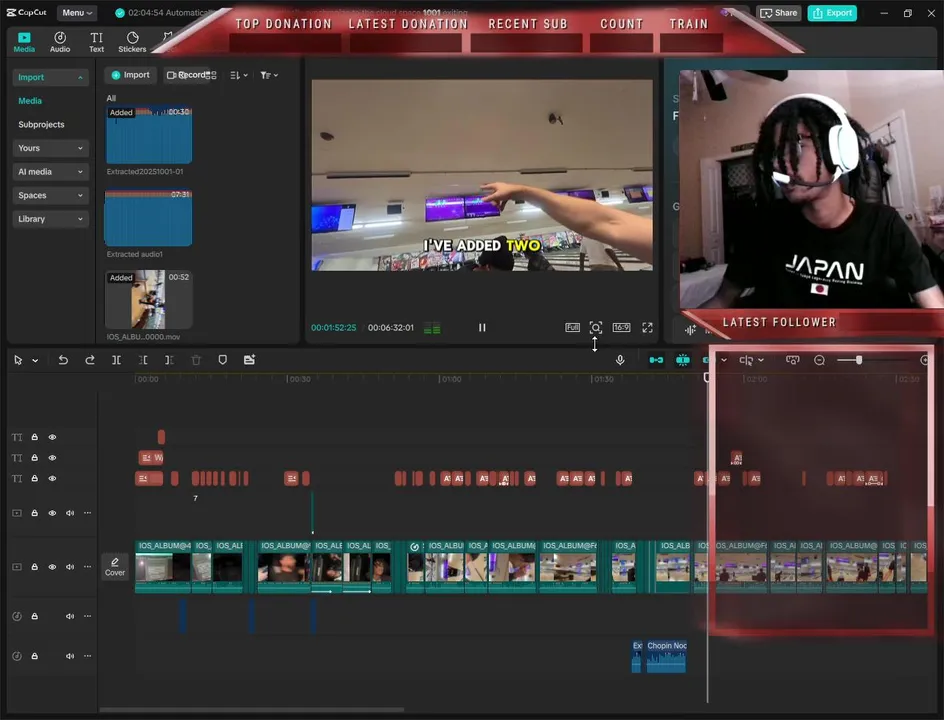The width and height of the screenshot is (944, 720).
Task: Hide the topmost text track
Action: [52, 437]
